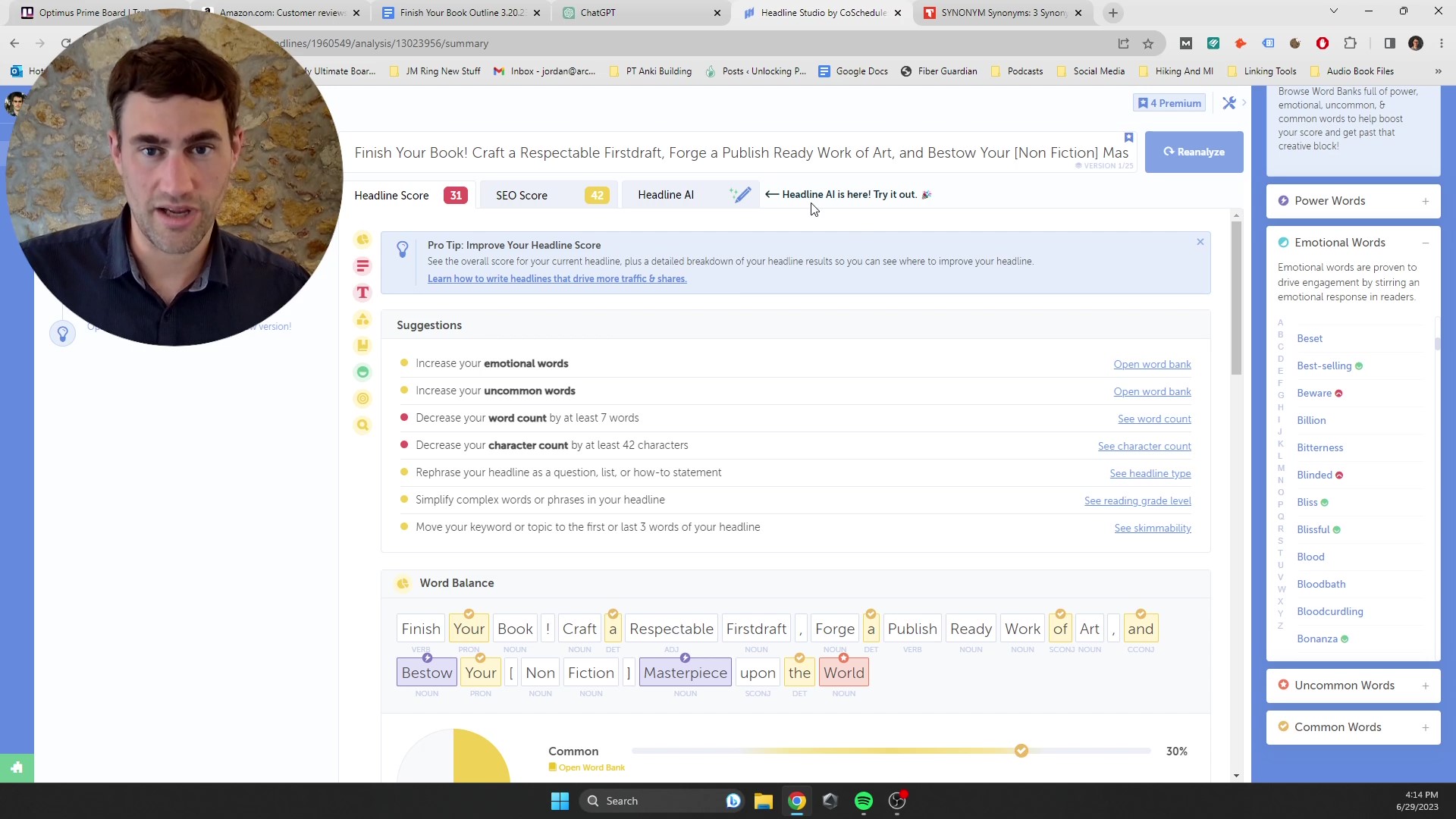This screenshot has width=1456, height=819.
Task: Expand the Power Words bank
Action: 1354,201
